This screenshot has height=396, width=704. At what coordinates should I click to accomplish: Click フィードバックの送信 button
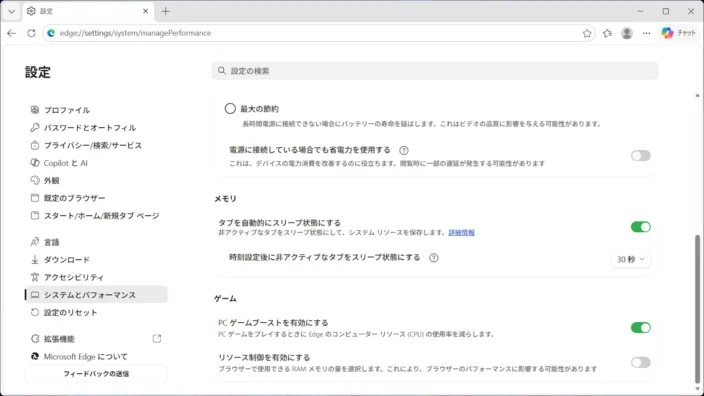click(x=96, y=374)
